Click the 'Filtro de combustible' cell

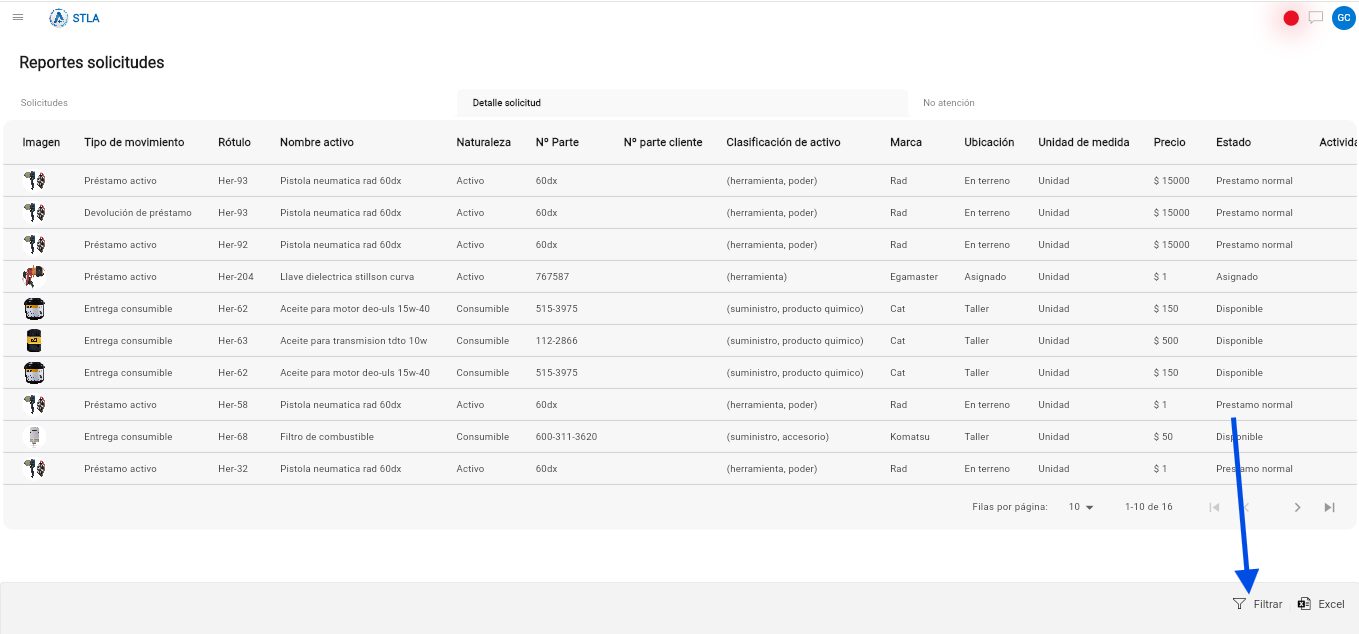327,437
